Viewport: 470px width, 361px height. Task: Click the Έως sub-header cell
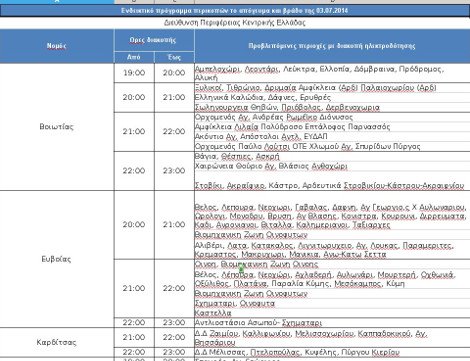click(174, 57)
